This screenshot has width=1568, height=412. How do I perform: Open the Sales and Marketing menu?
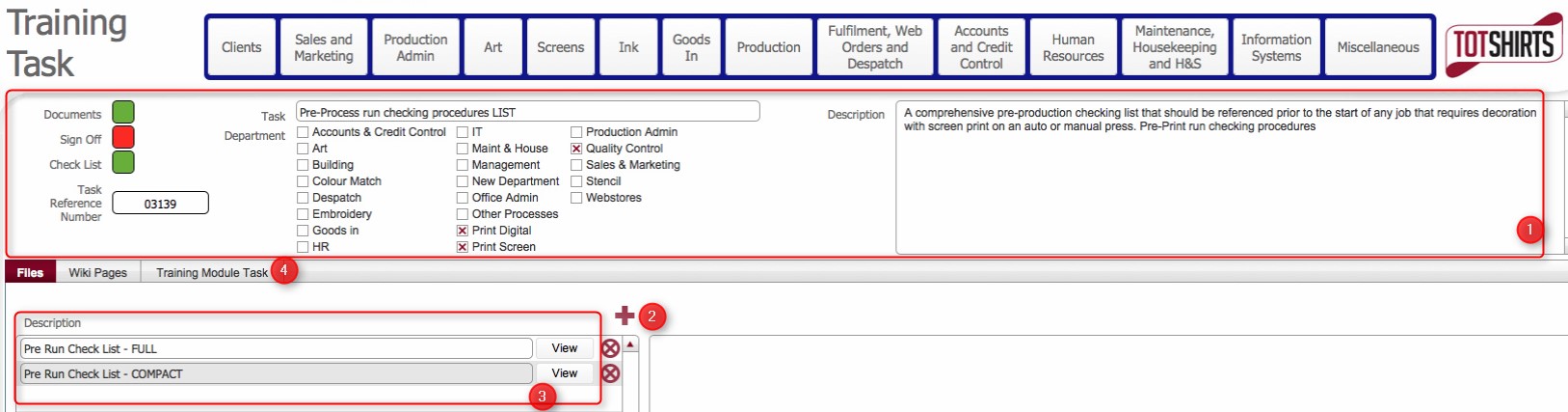pos(323,47)
